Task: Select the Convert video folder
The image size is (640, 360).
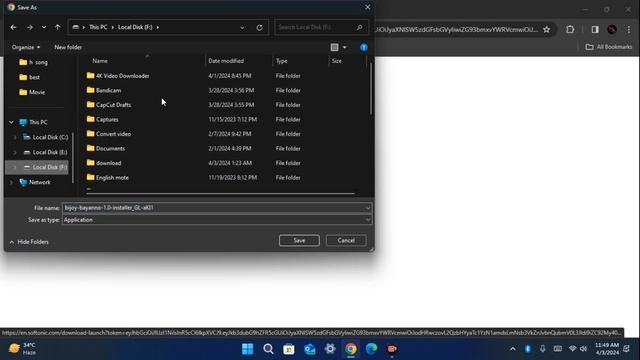Action: [109, 134]
